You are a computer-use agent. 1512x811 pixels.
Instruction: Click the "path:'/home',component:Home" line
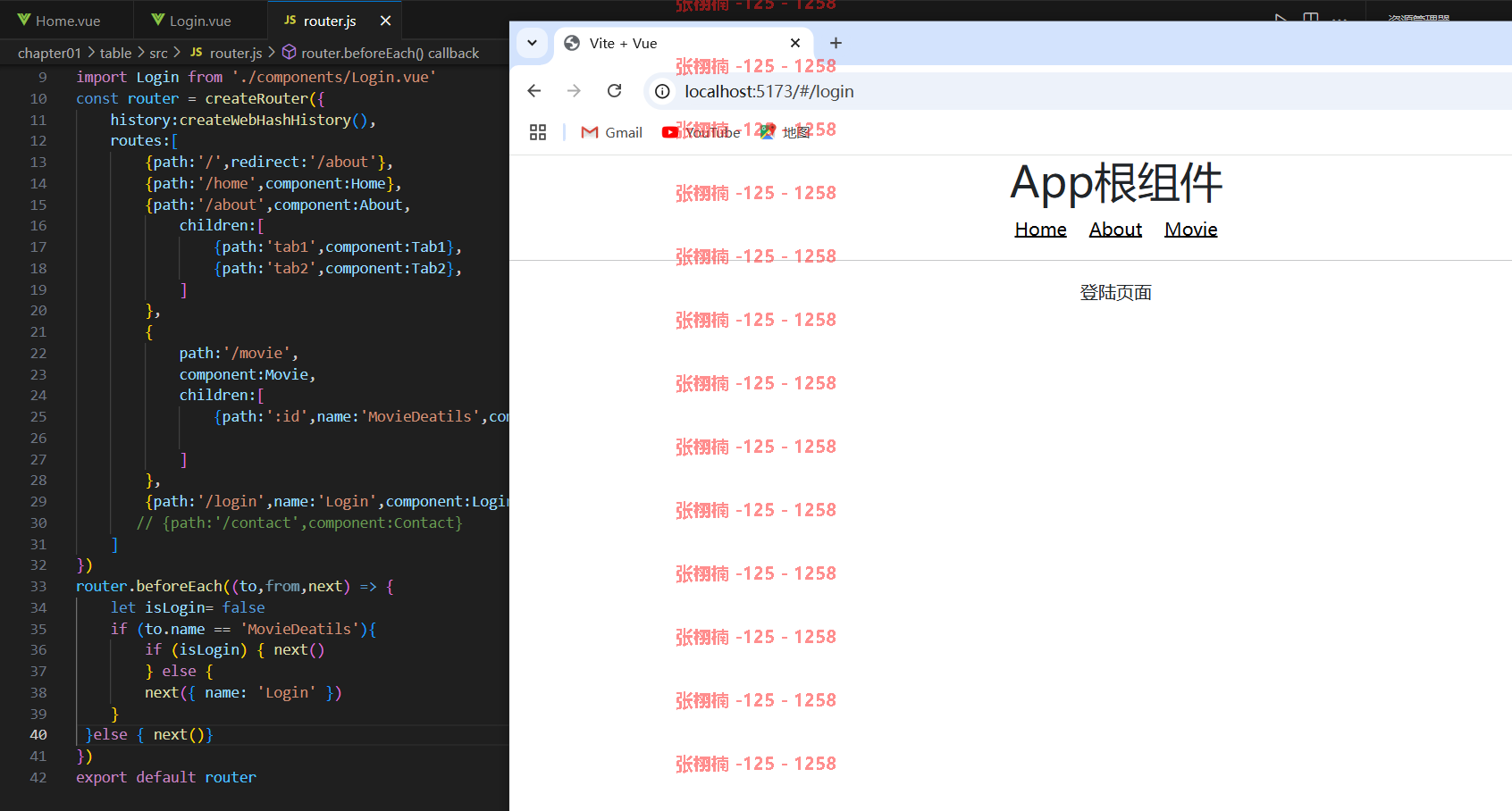point(273,184)
